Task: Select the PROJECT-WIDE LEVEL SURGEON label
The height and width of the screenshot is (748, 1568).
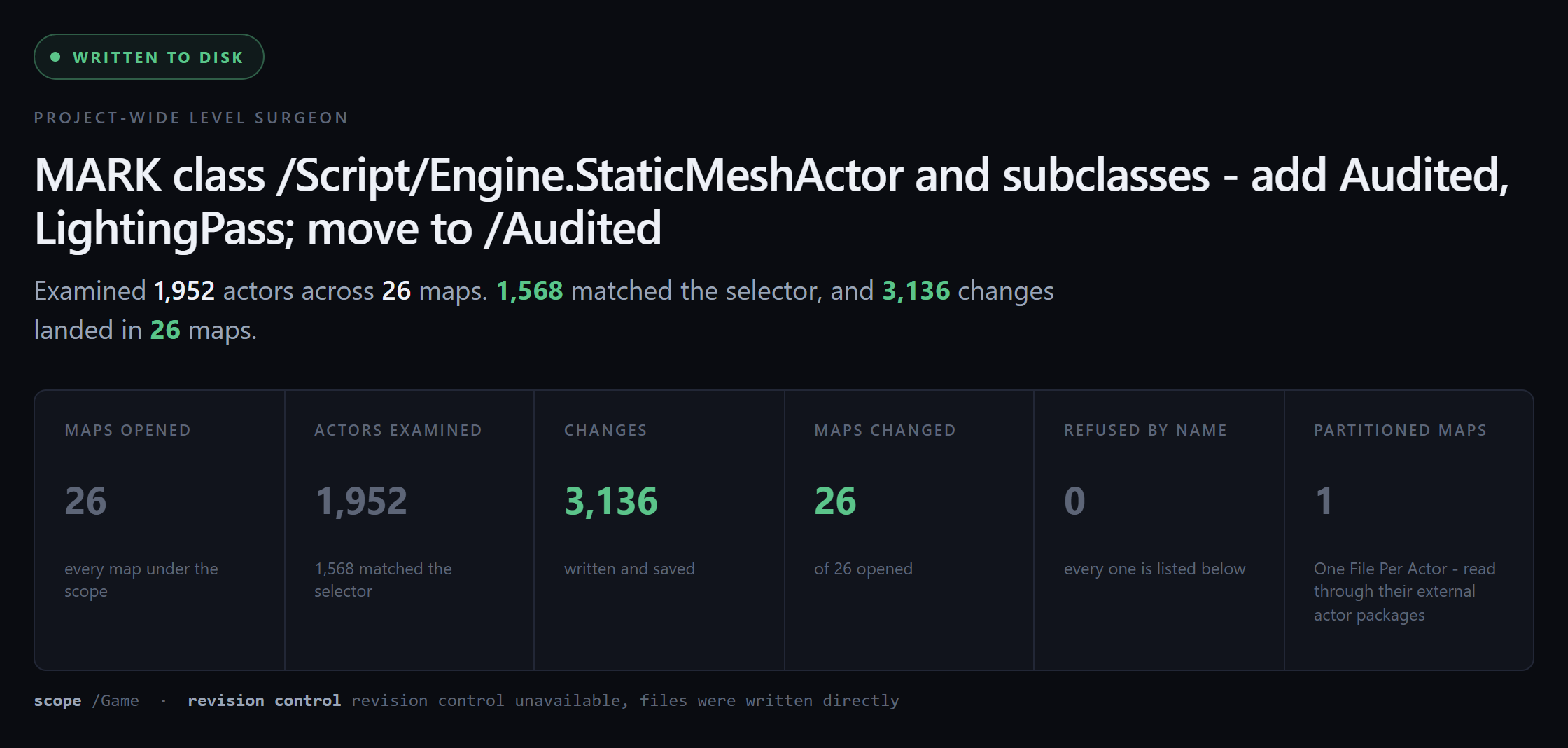Action: (x=191, y=118)
